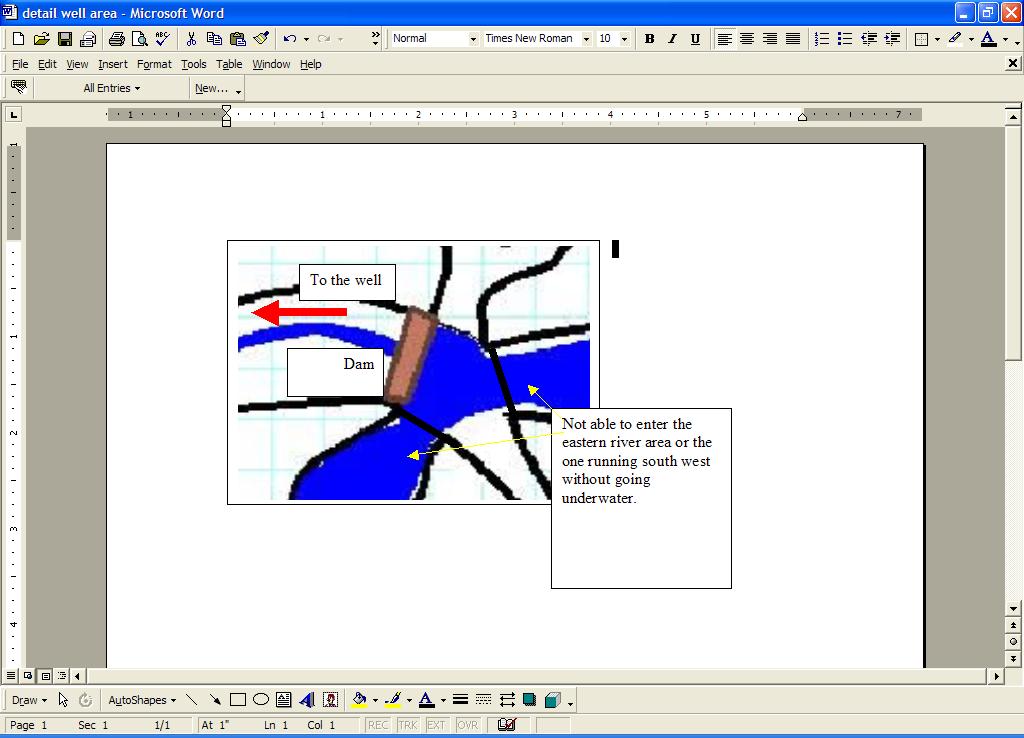Open the Insert menu
Screen dimensions: 1024x738
coord(113,64)
